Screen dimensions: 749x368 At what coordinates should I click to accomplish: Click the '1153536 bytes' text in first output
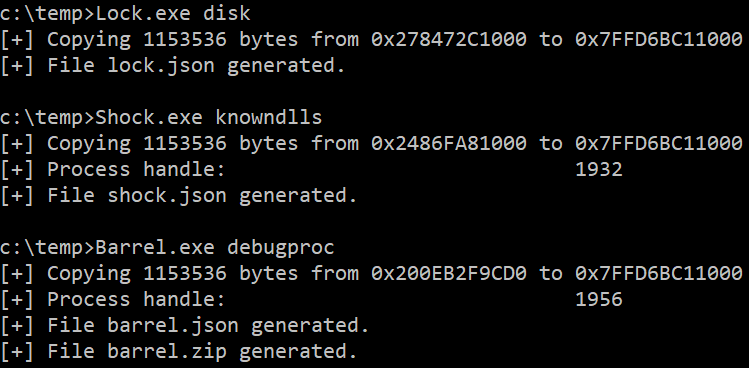pyautogui.click(x=220, y=39)
